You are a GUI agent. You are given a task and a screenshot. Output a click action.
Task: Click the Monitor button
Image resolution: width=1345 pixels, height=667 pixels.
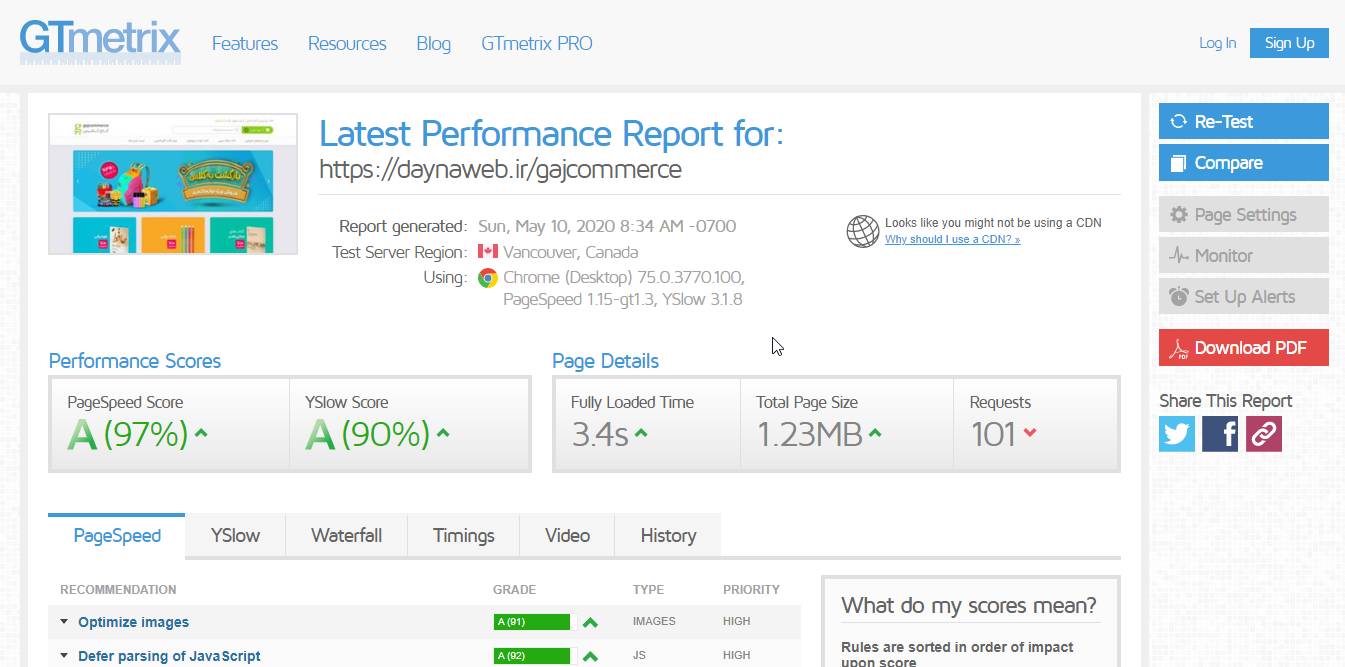[1244, 255]
